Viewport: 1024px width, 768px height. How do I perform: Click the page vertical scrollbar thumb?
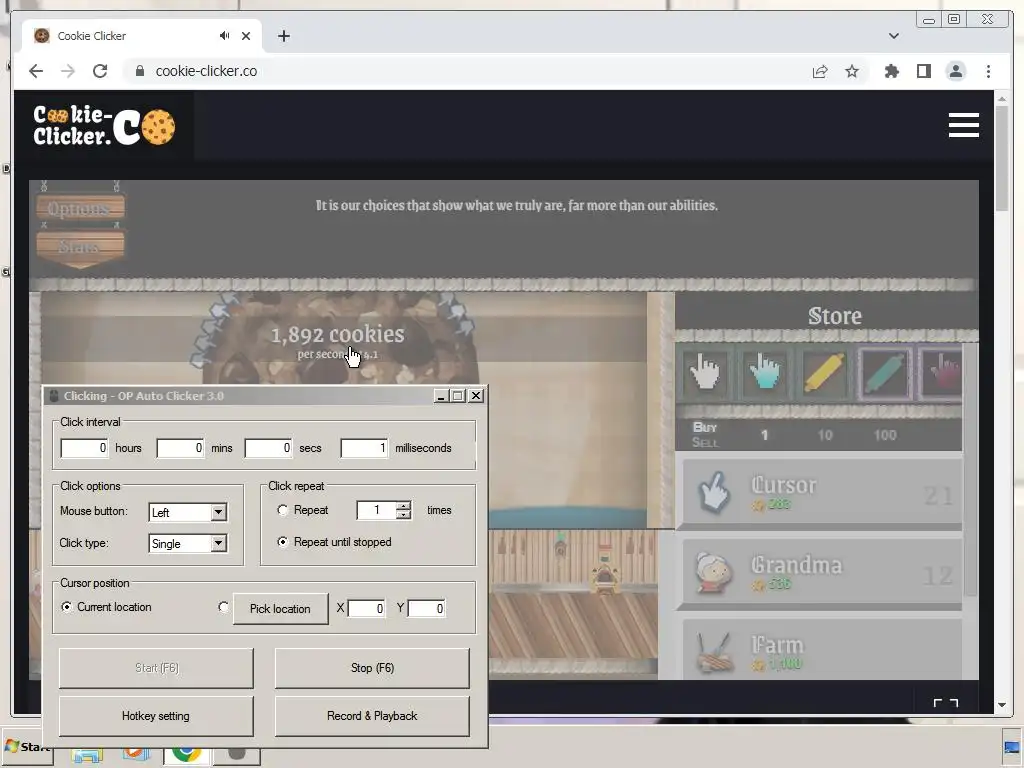[1002, 157]
